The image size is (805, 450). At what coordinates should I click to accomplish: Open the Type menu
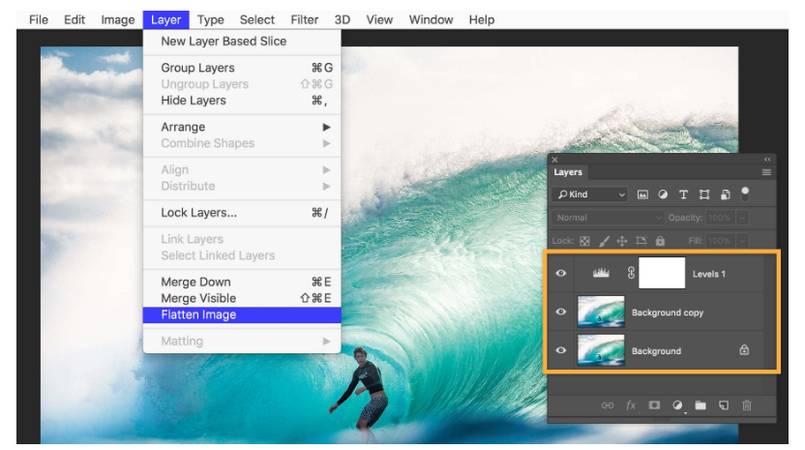click(210, 19)
